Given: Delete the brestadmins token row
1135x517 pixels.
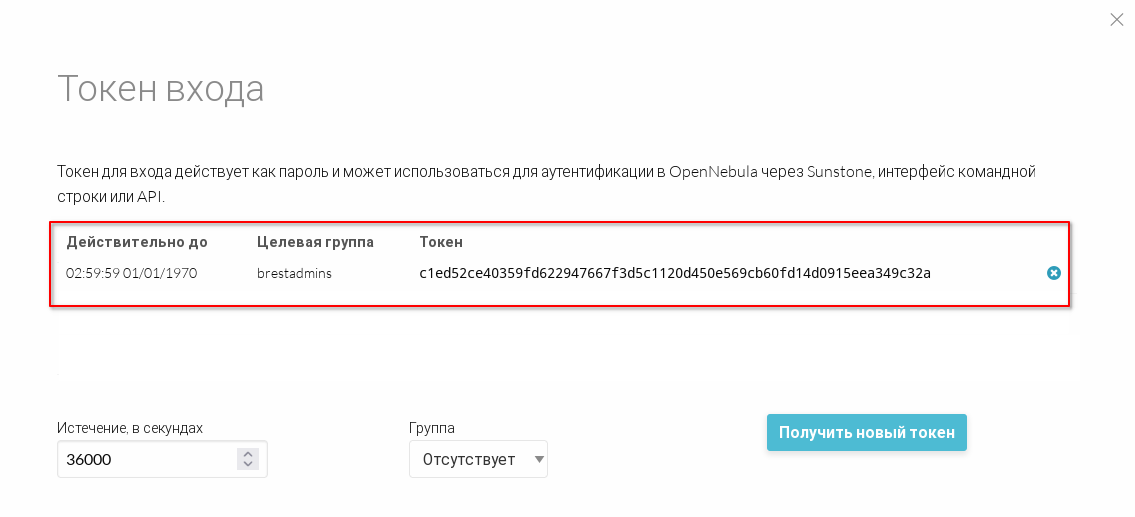Looking at the screenshot, I should tap(1053, 273).
